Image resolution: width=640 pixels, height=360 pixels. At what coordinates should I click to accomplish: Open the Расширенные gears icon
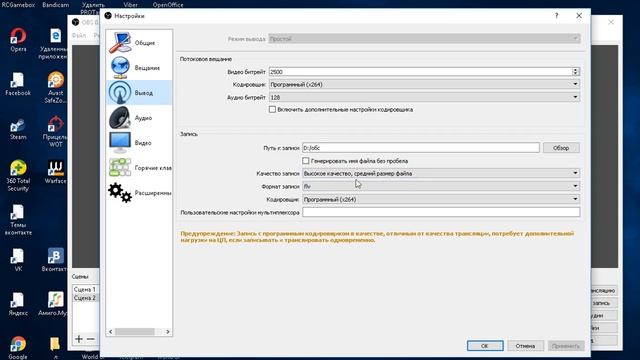(120, 192)
